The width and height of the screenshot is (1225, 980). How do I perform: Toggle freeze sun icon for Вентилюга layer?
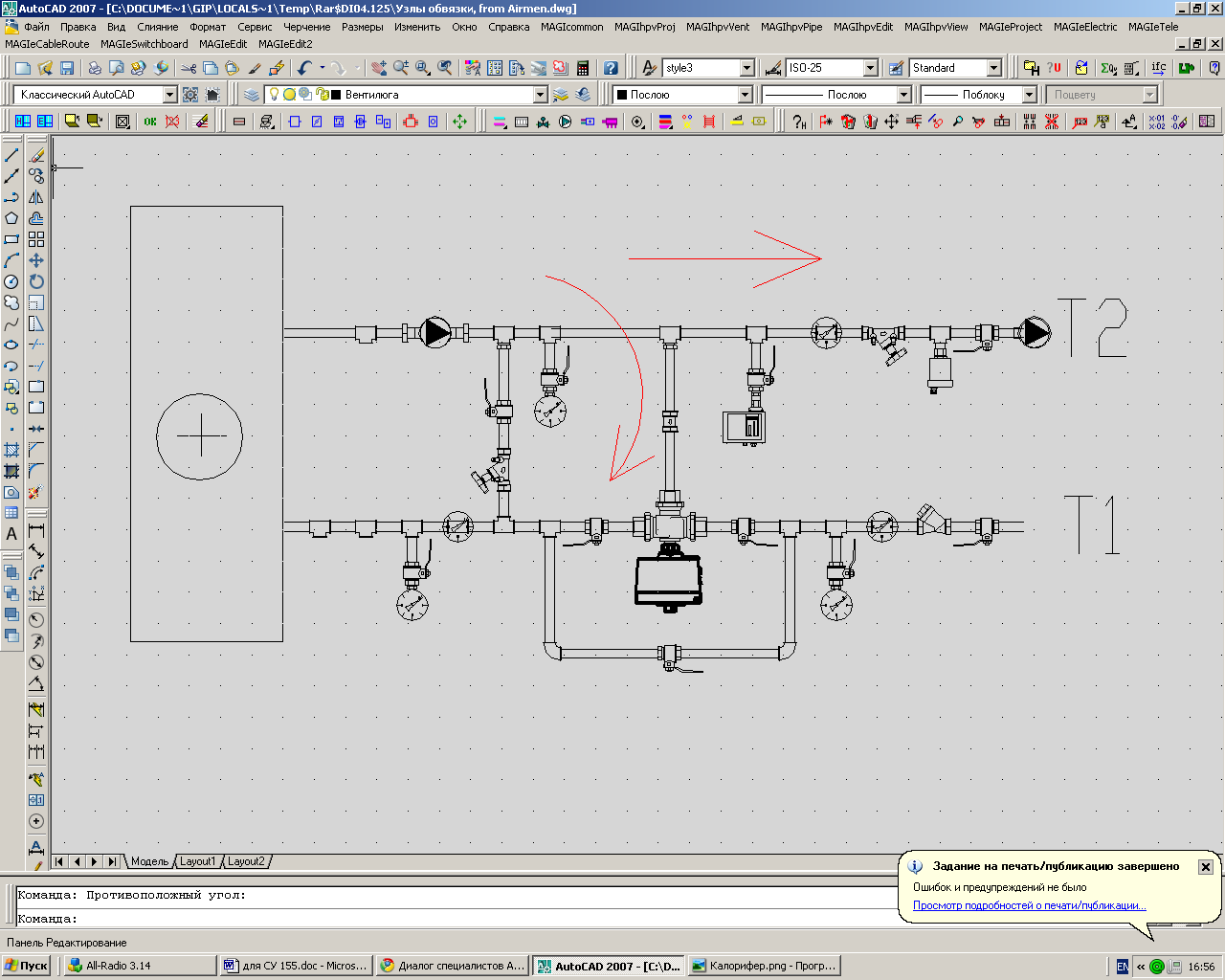point(289,95)
